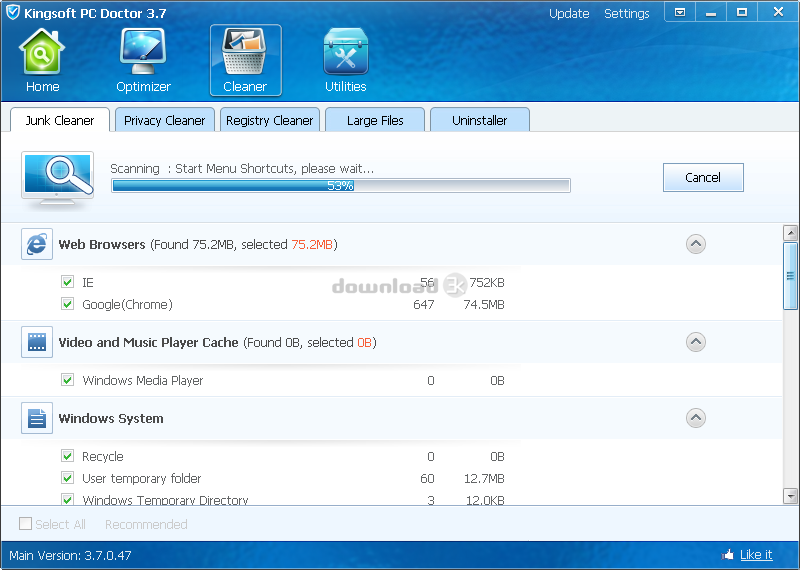Click the vertical scrollbar down arrow
This screenshot has height=570, width=800.
(x=790, y=495)
